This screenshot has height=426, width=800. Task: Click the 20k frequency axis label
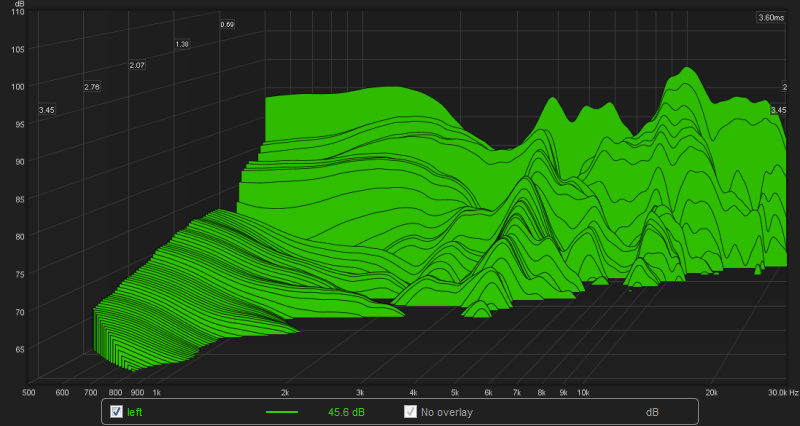pos(711,393)
